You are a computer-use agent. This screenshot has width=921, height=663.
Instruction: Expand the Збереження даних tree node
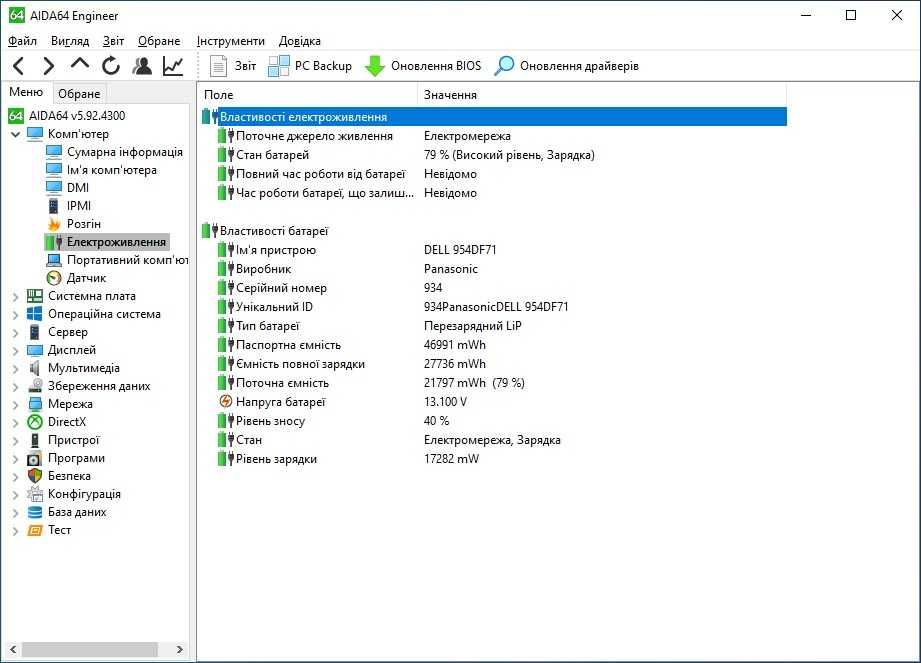[x=16, y=387]
